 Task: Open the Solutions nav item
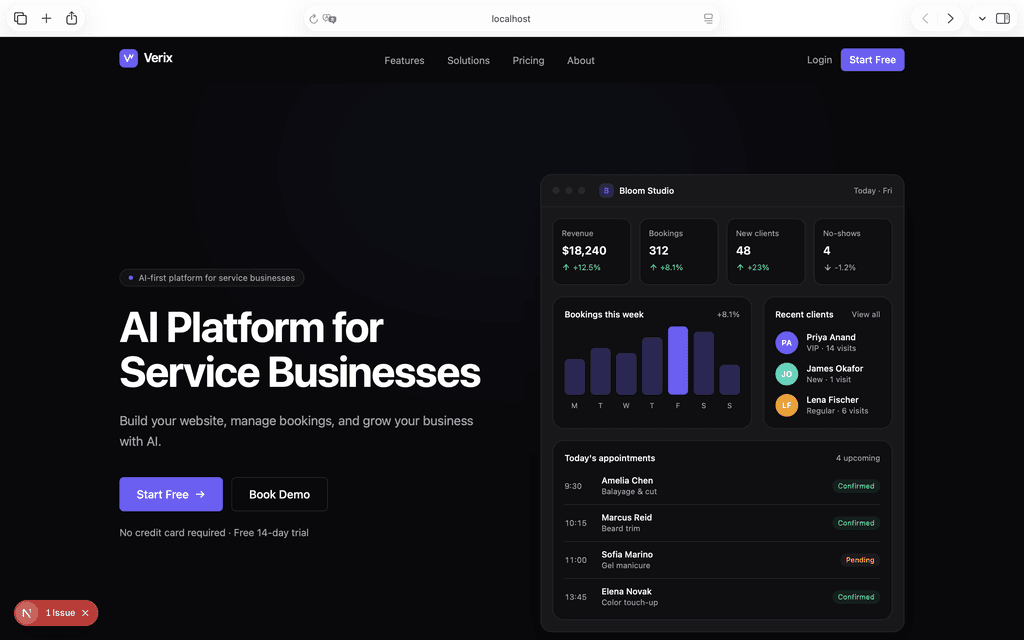pos(468,60)
